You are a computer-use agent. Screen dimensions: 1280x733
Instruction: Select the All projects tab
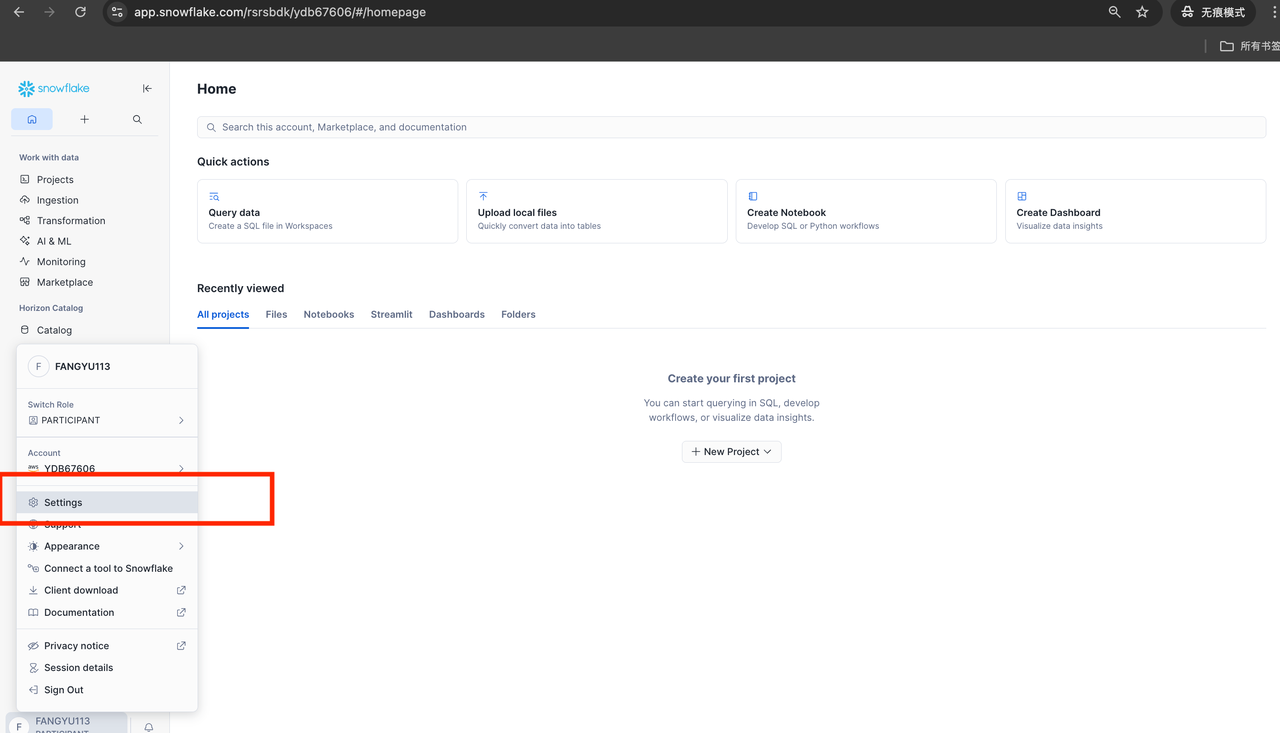tap(223, 314)
